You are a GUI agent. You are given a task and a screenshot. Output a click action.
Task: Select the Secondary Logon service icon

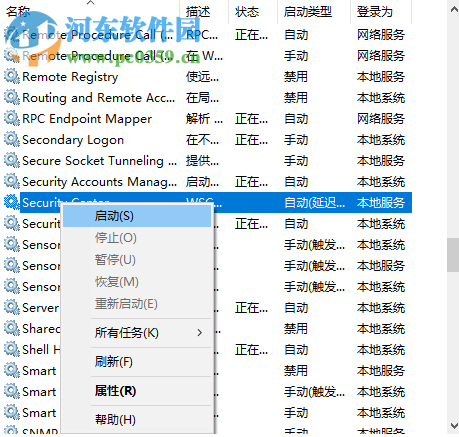pyautogui.click(x=12, y=140)
